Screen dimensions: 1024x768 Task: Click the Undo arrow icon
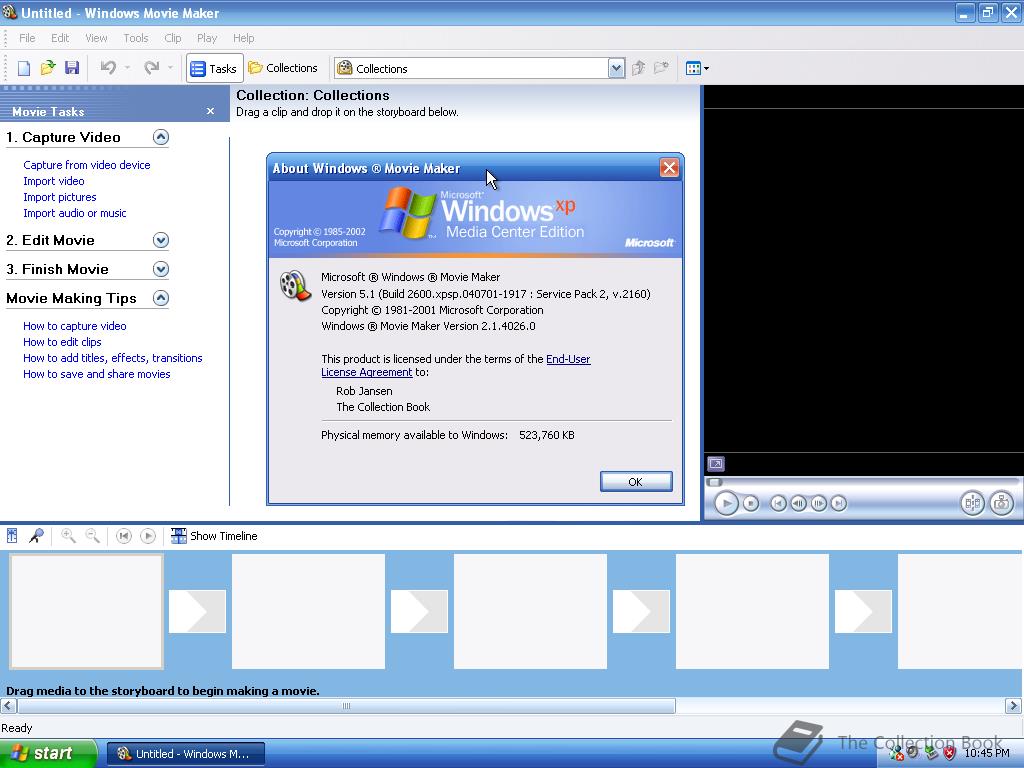(108, 68)
